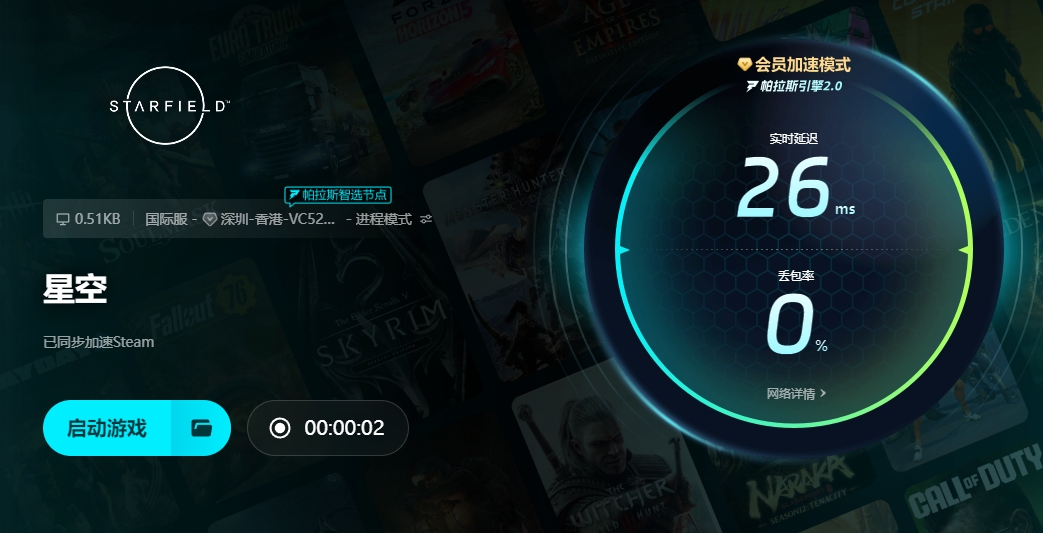Click the monitor icon beside 0.51KB

(x=63, y=219)
